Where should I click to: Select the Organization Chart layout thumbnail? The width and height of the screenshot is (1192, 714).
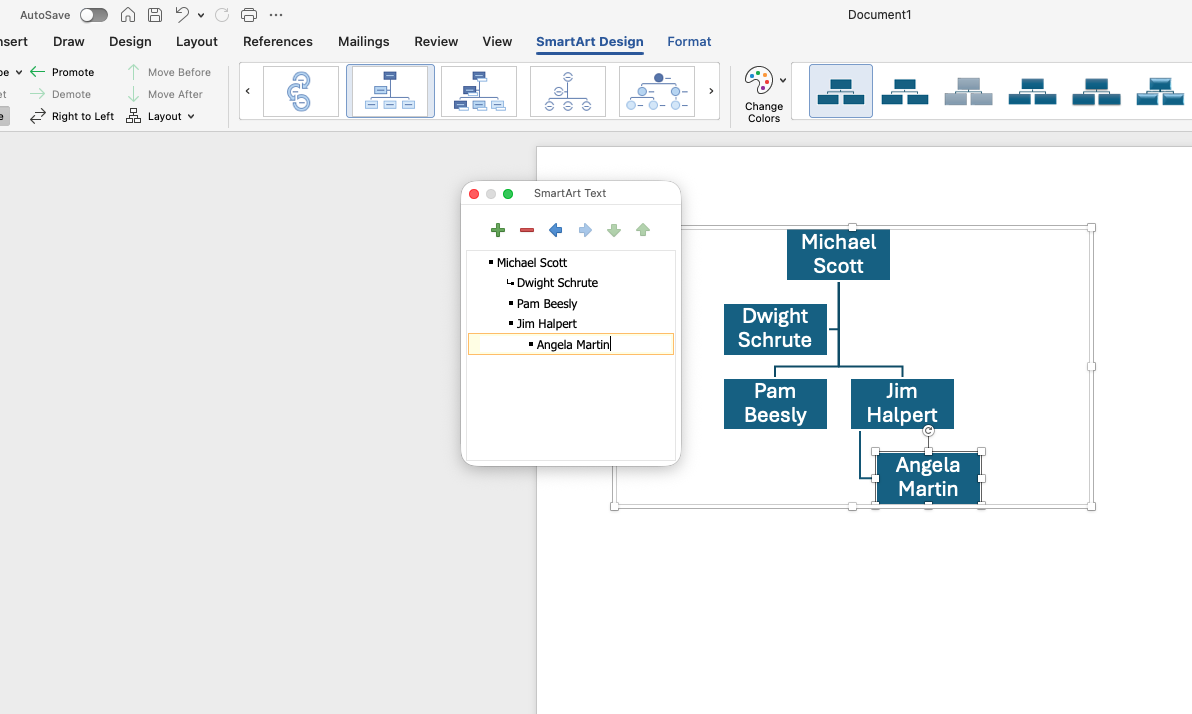click(x=390, y=91)
